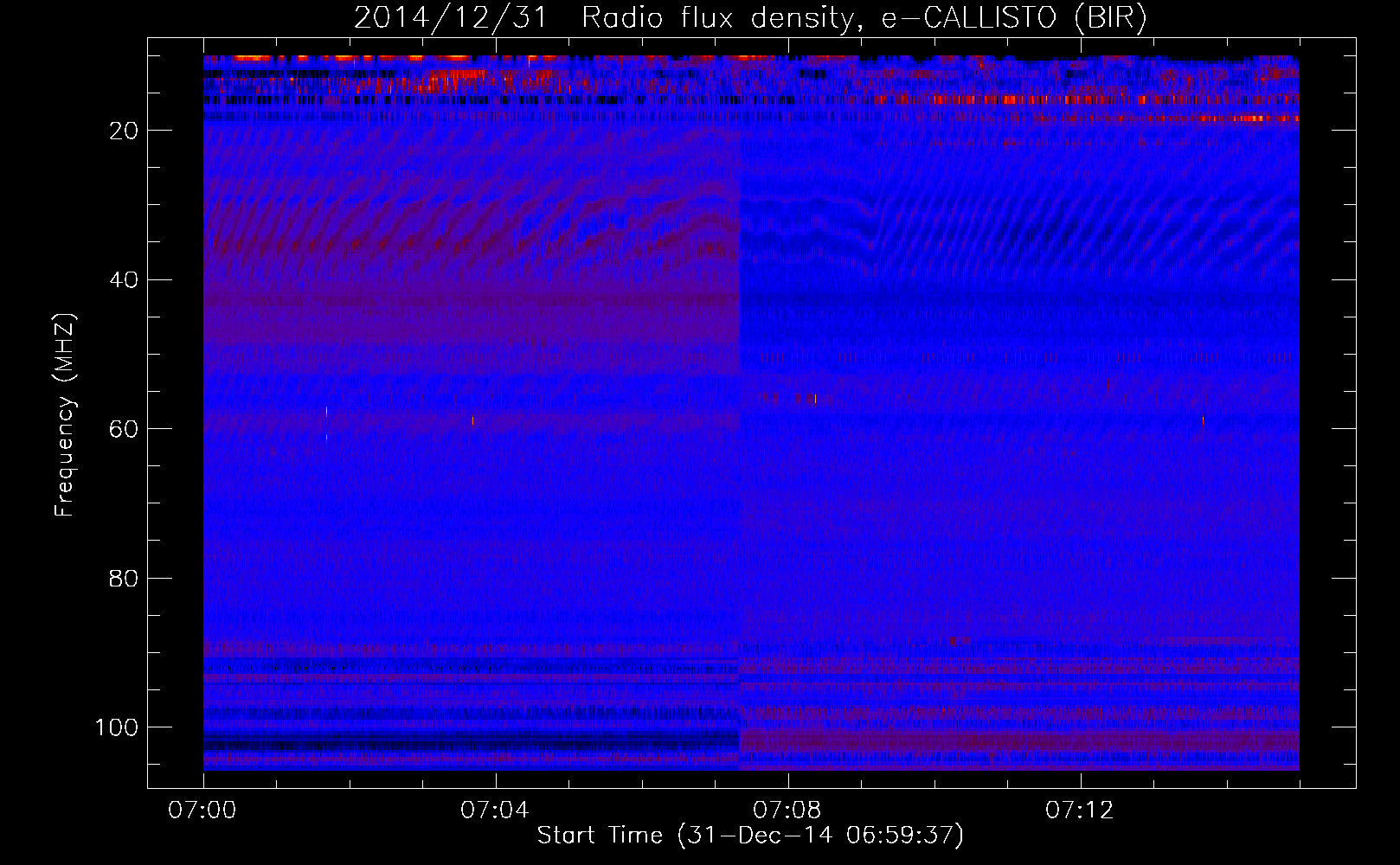Click the '07:00' time tick label

[203, 811]
